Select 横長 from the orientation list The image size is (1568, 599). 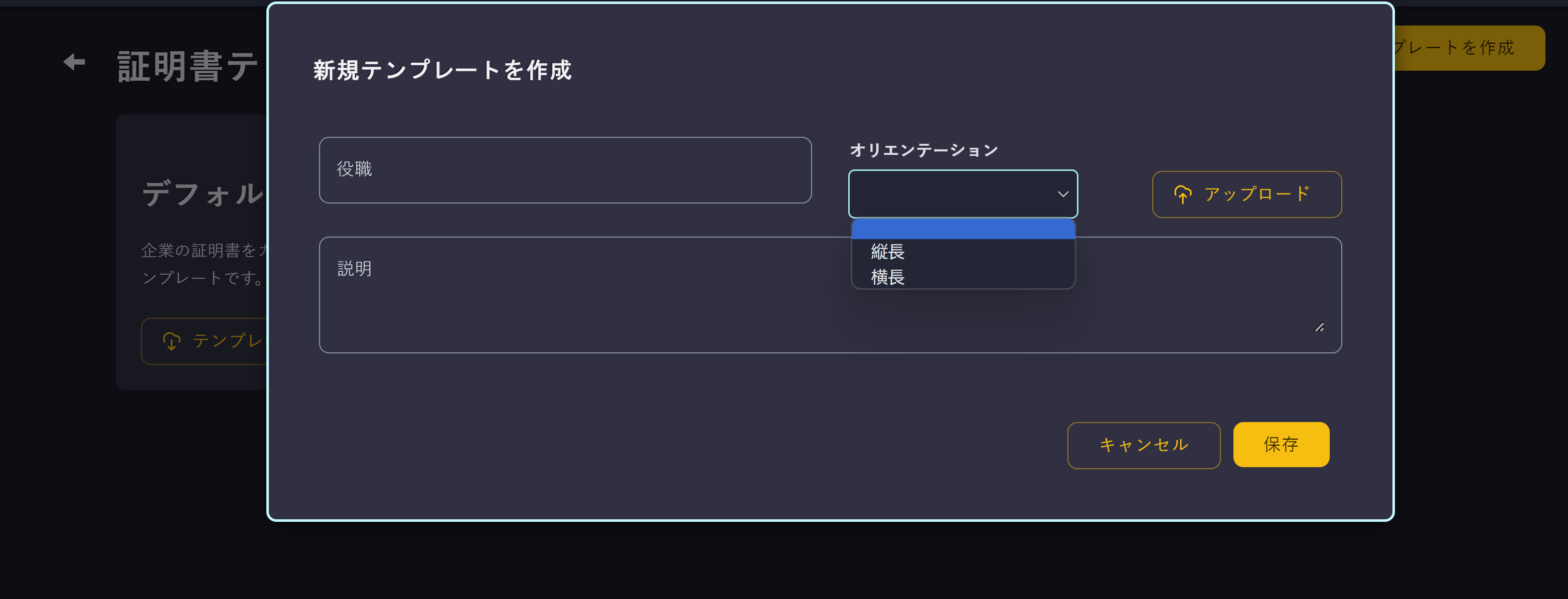tap(887, 277)
